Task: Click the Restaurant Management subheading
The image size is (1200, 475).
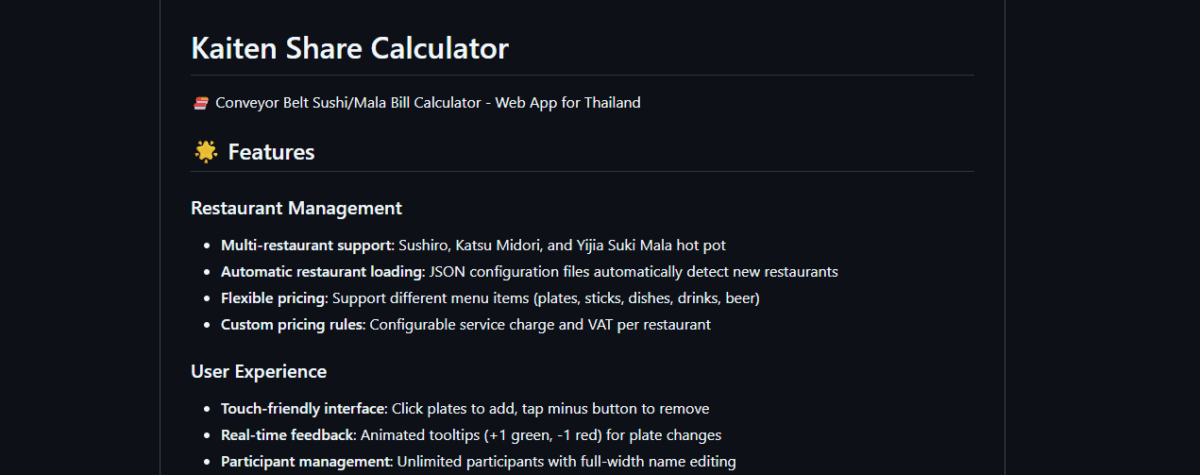Action: 296,208
